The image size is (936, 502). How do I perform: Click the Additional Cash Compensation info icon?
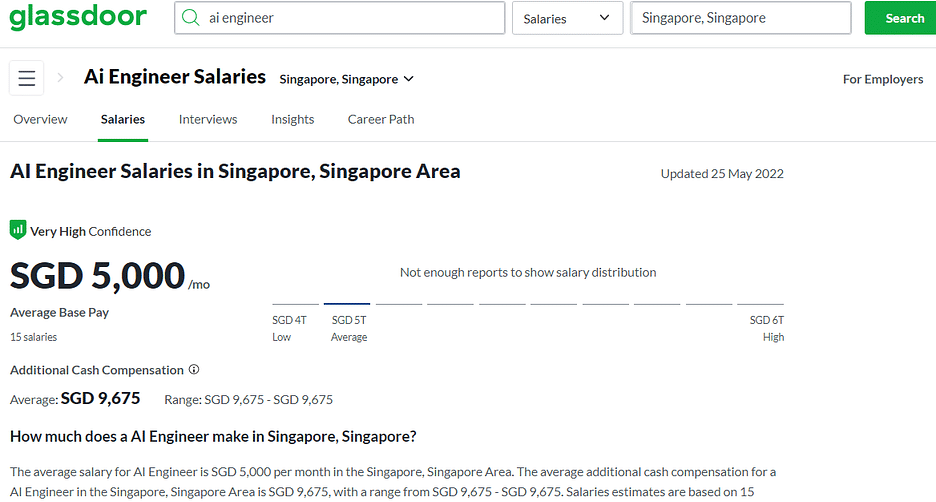[x=194, y=369]
